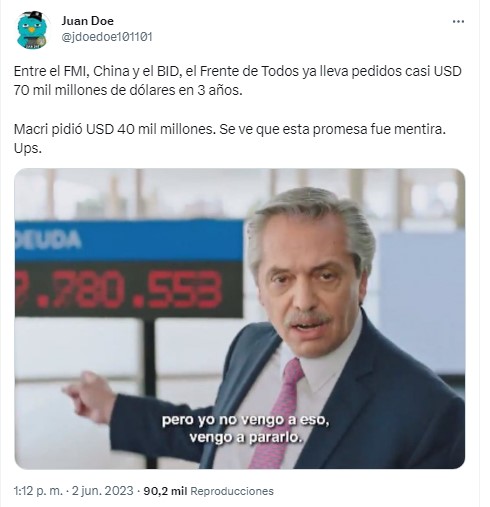
Task: Play the embedded video thumbnail
Action: (x=240, y=318)
